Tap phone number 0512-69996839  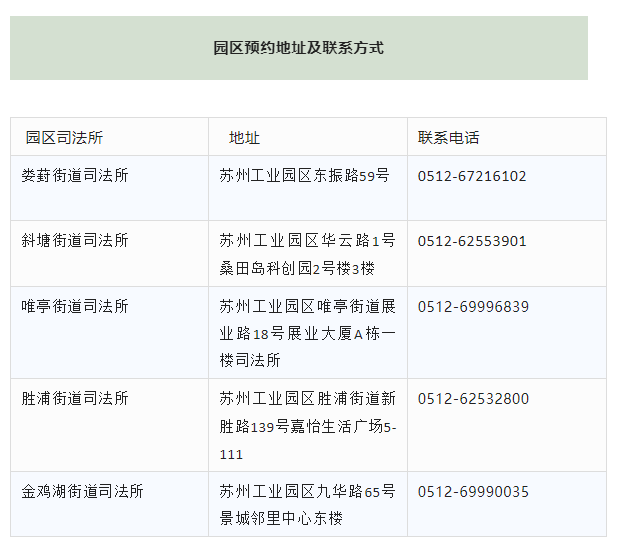[x=473, y=306]
